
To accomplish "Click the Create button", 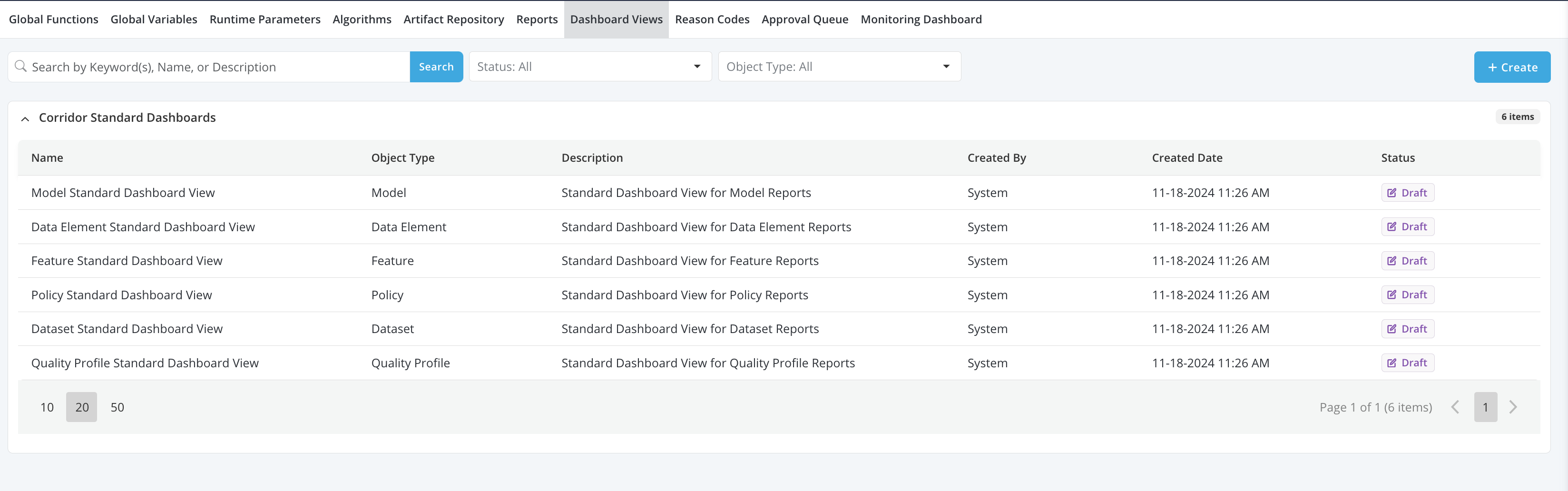I will pos(1511,68).
